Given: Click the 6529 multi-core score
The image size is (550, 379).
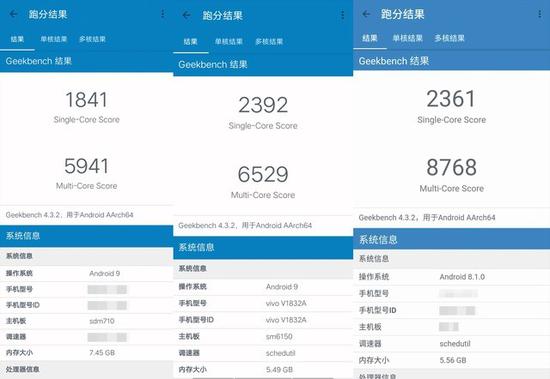Looking at the screenshot, I should tap(263, 174).
